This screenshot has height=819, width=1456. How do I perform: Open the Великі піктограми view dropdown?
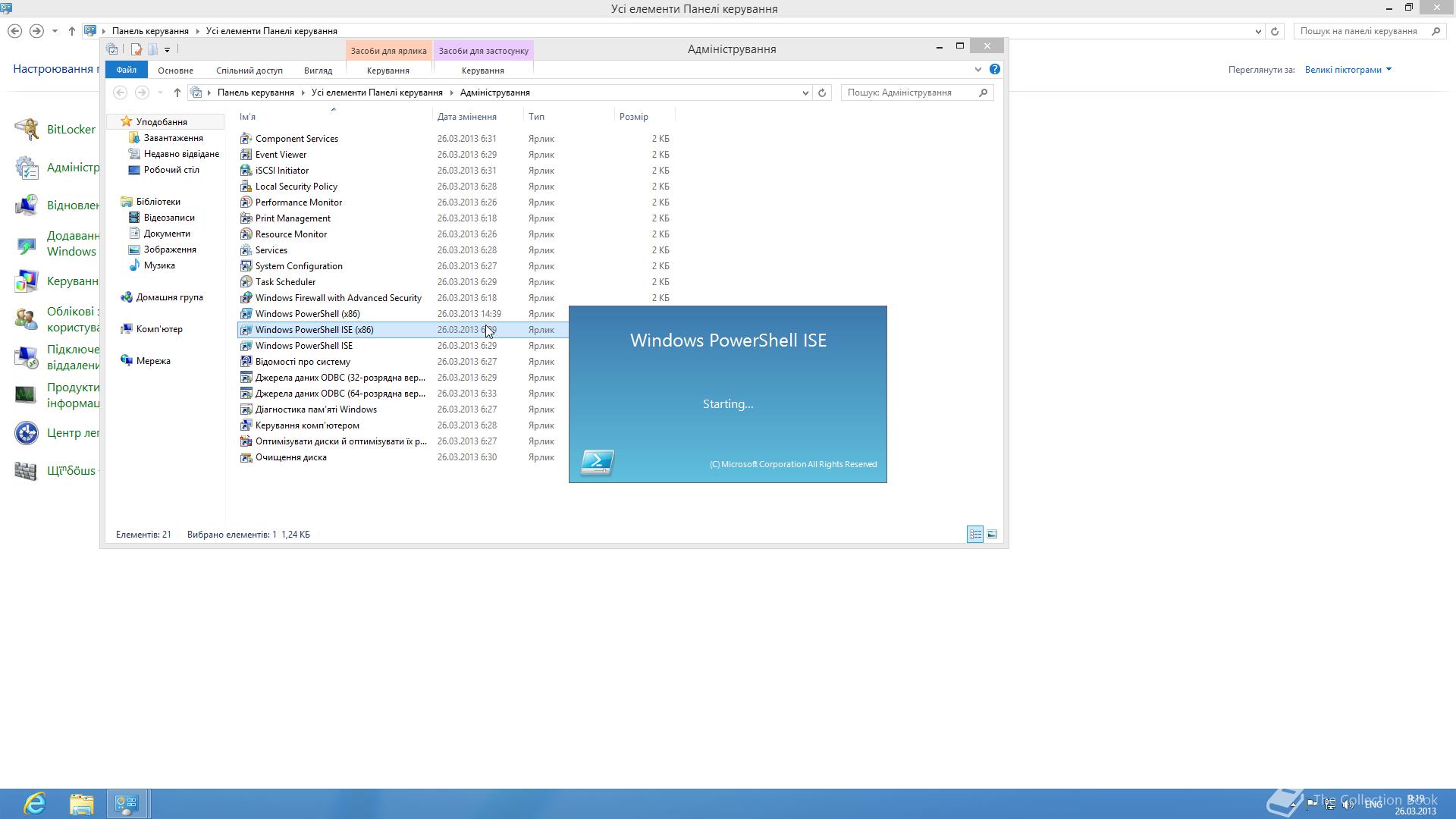click(1348, 70)
